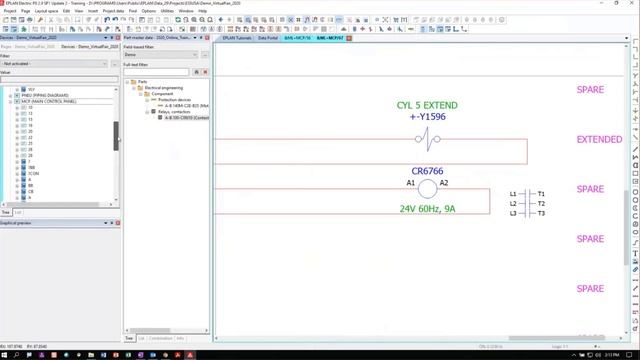Close the &ME+MCP/67 page tab

point(349,38)
